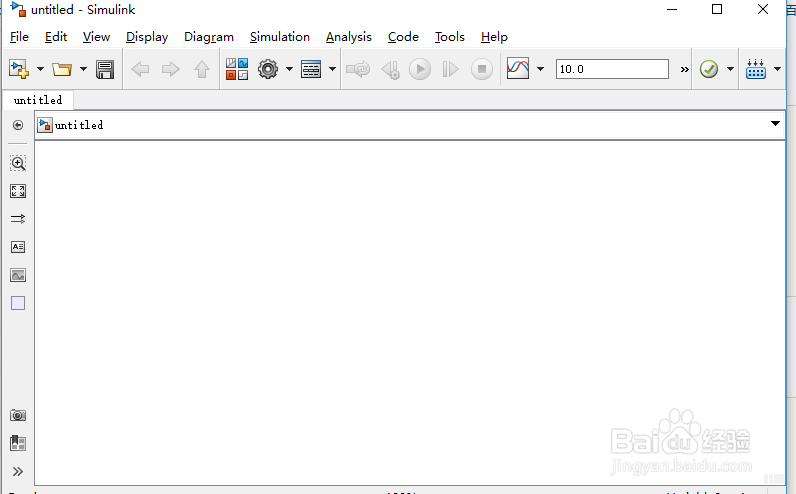The image size is (796, 494).
Task: Click the Model Advisor checkmark icon
Action: [709, 69]
